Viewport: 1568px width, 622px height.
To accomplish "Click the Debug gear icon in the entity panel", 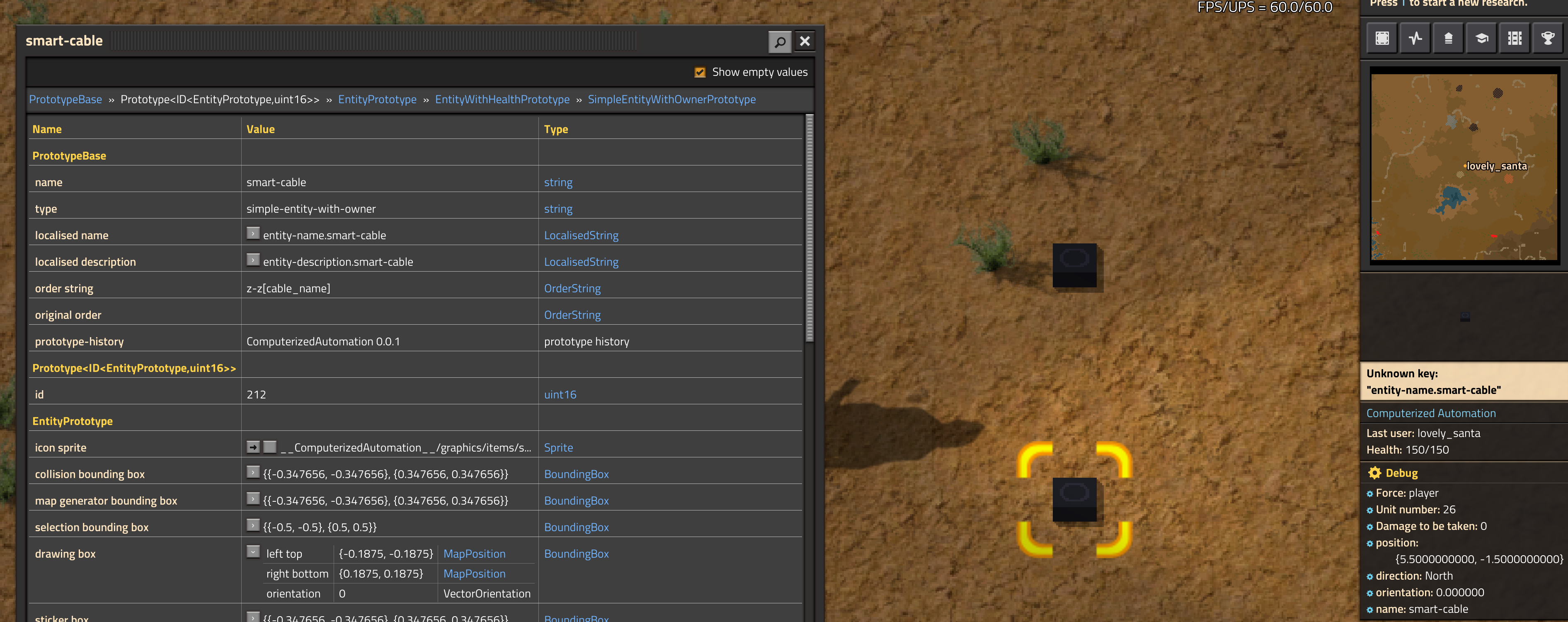I will (x=1374, y=473).
